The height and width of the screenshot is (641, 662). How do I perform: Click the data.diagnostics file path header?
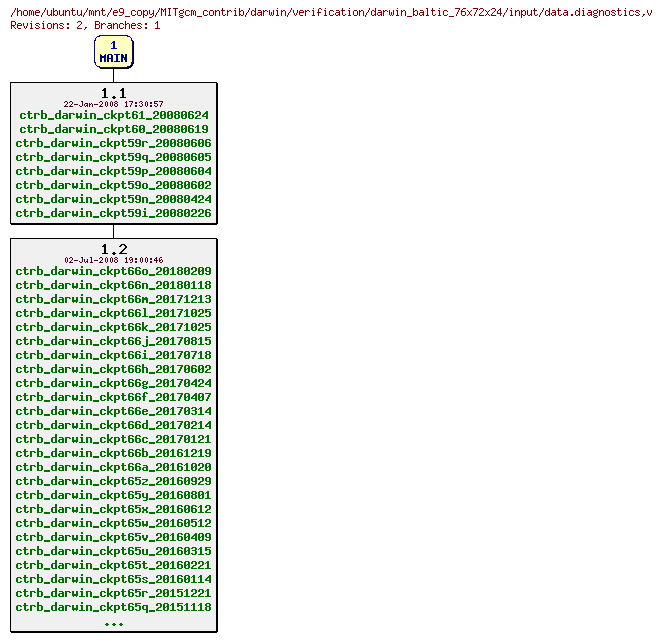click(x=331, y=12)
